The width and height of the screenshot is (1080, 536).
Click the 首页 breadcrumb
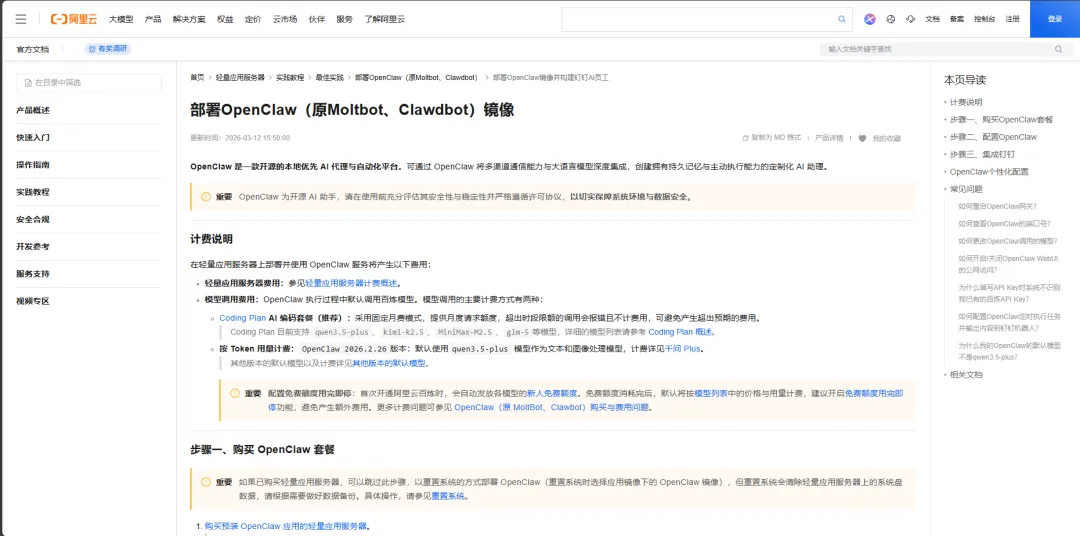coord(197,78)
